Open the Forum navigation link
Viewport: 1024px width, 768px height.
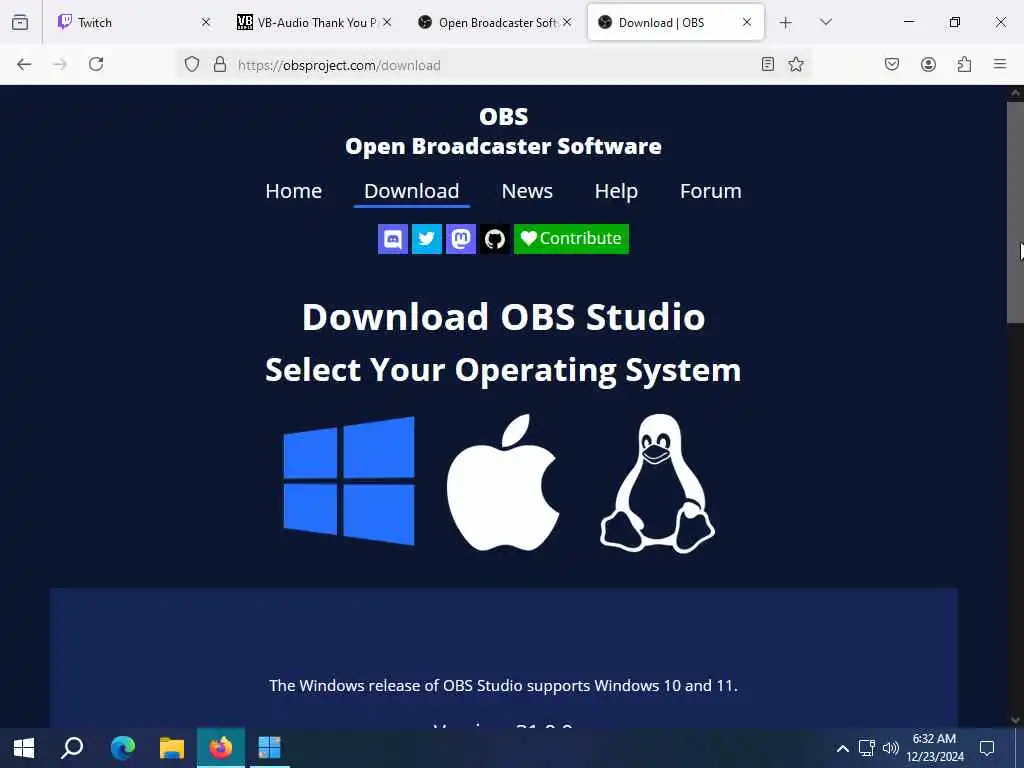coord(711,191)
